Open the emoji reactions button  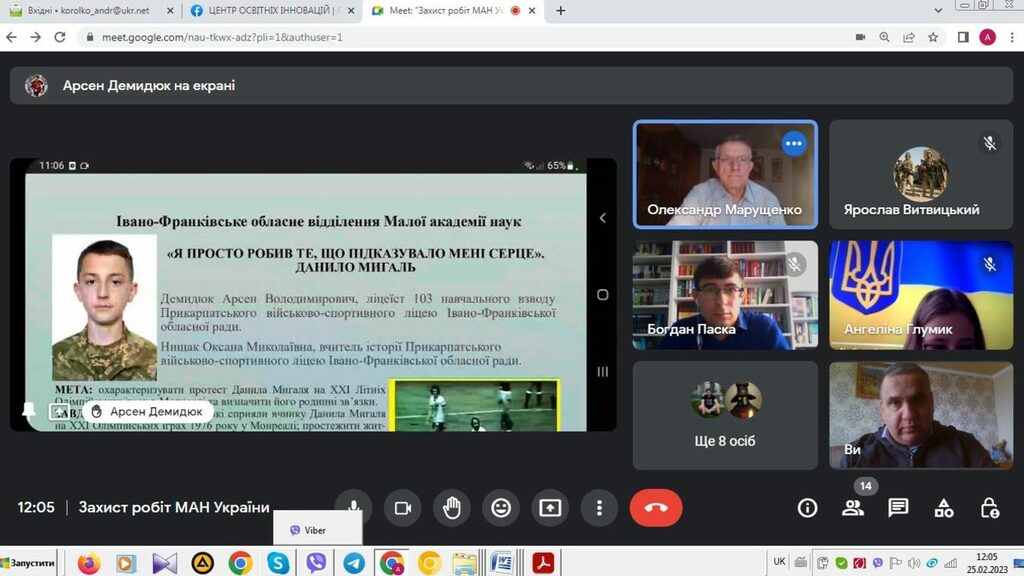click(501, 508)
